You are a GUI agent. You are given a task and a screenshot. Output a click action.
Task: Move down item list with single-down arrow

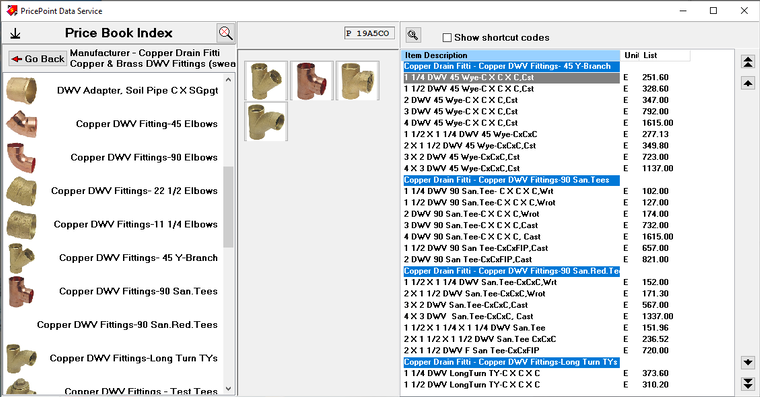(x=748, y=362)
